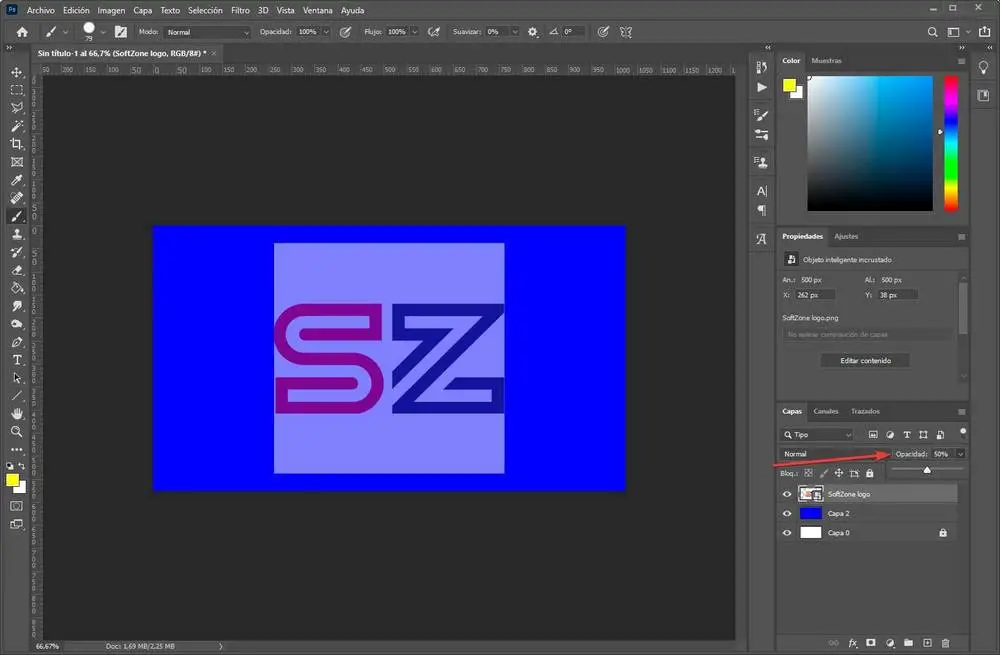Select the Eyedropper tool
Screen dimensions: 1000x655
click(x=17, y=180)
